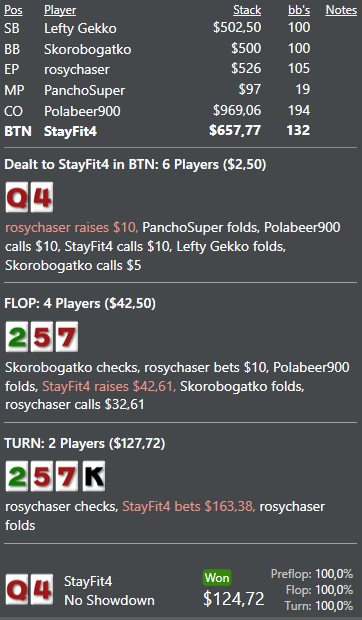Click the 4 hole card under Dealt

tap(42, 197)
